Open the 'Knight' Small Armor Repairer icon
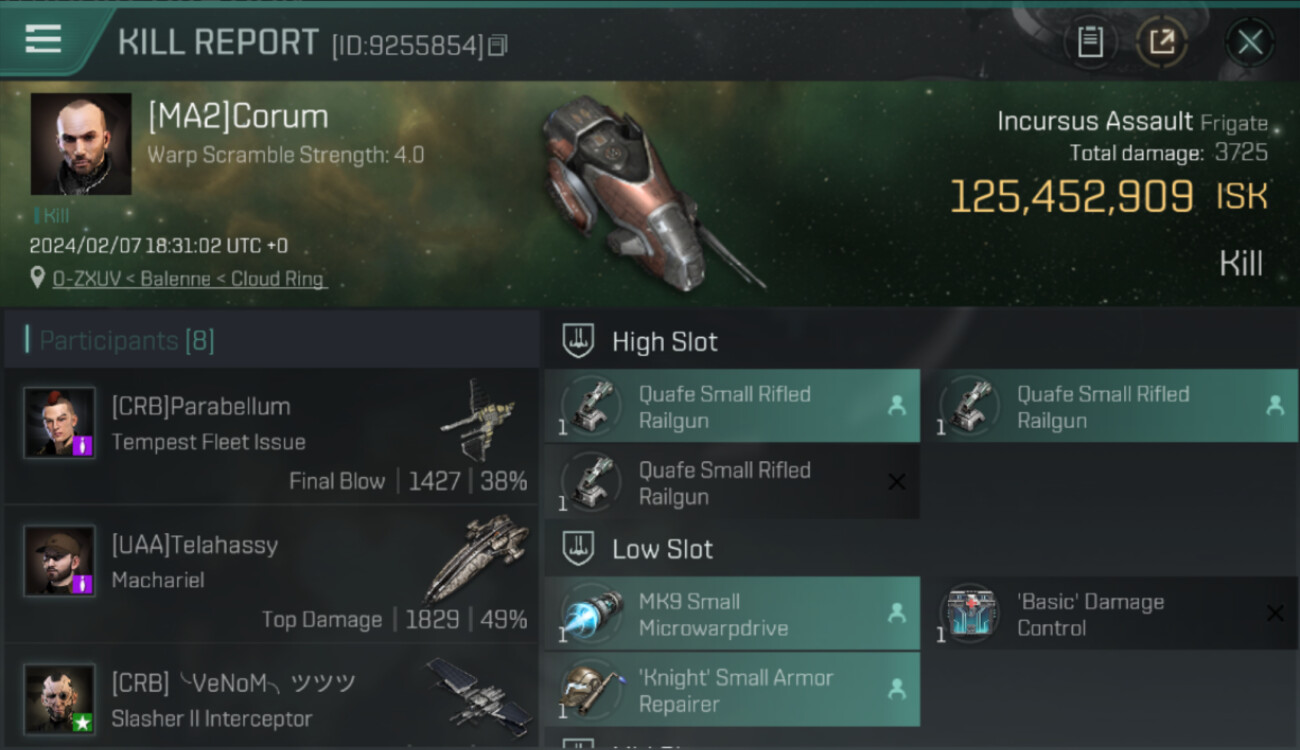This screenshot has height=750, width=1300. (x=590, y=689)
